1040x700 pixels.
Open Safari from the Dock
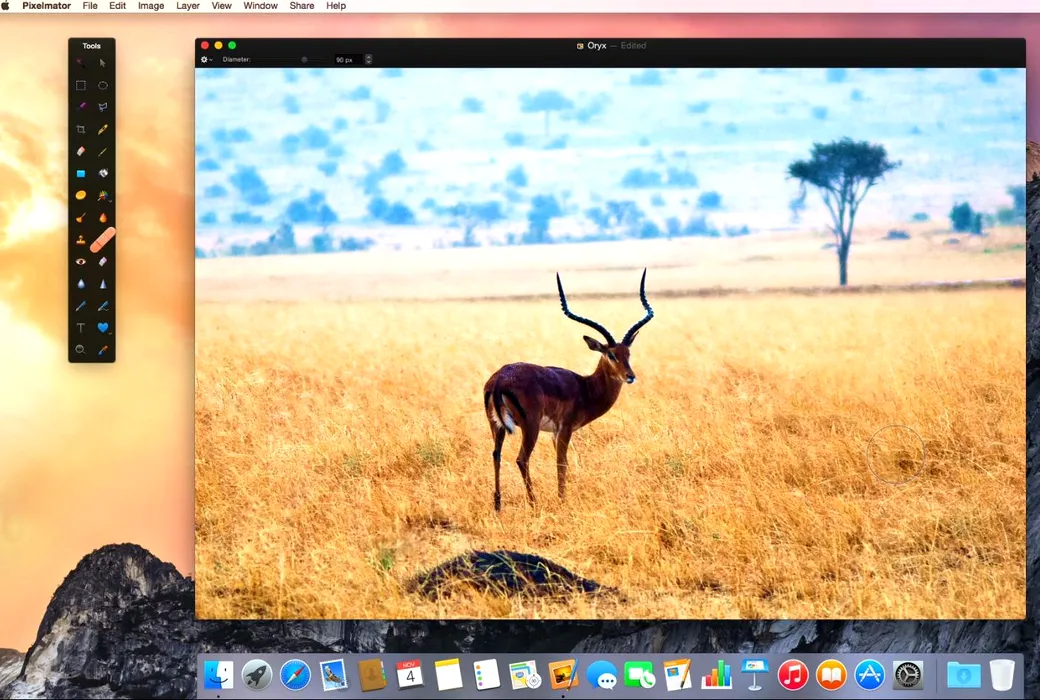pyautogui.click(x=295, y=674)
